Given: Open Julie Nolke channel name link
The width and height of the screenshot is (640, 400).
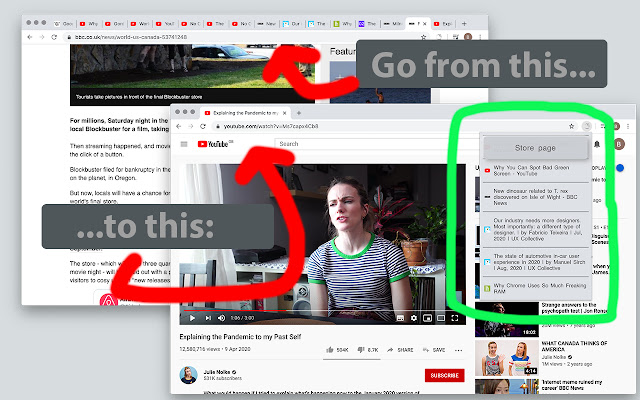Looking at the screenshot, I should pos(219,372).
